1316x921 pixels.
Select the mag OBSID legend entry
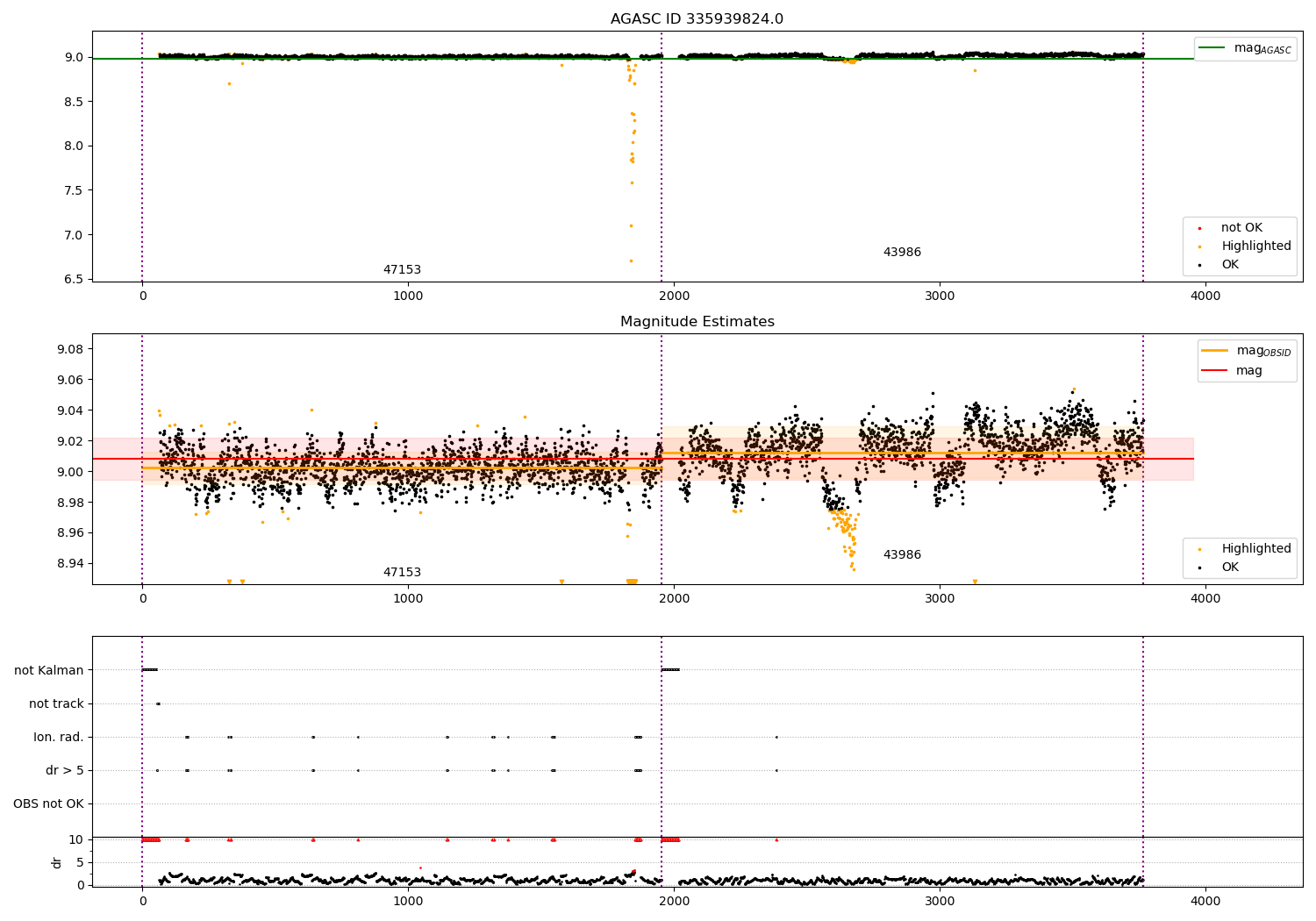point(1263,351)
